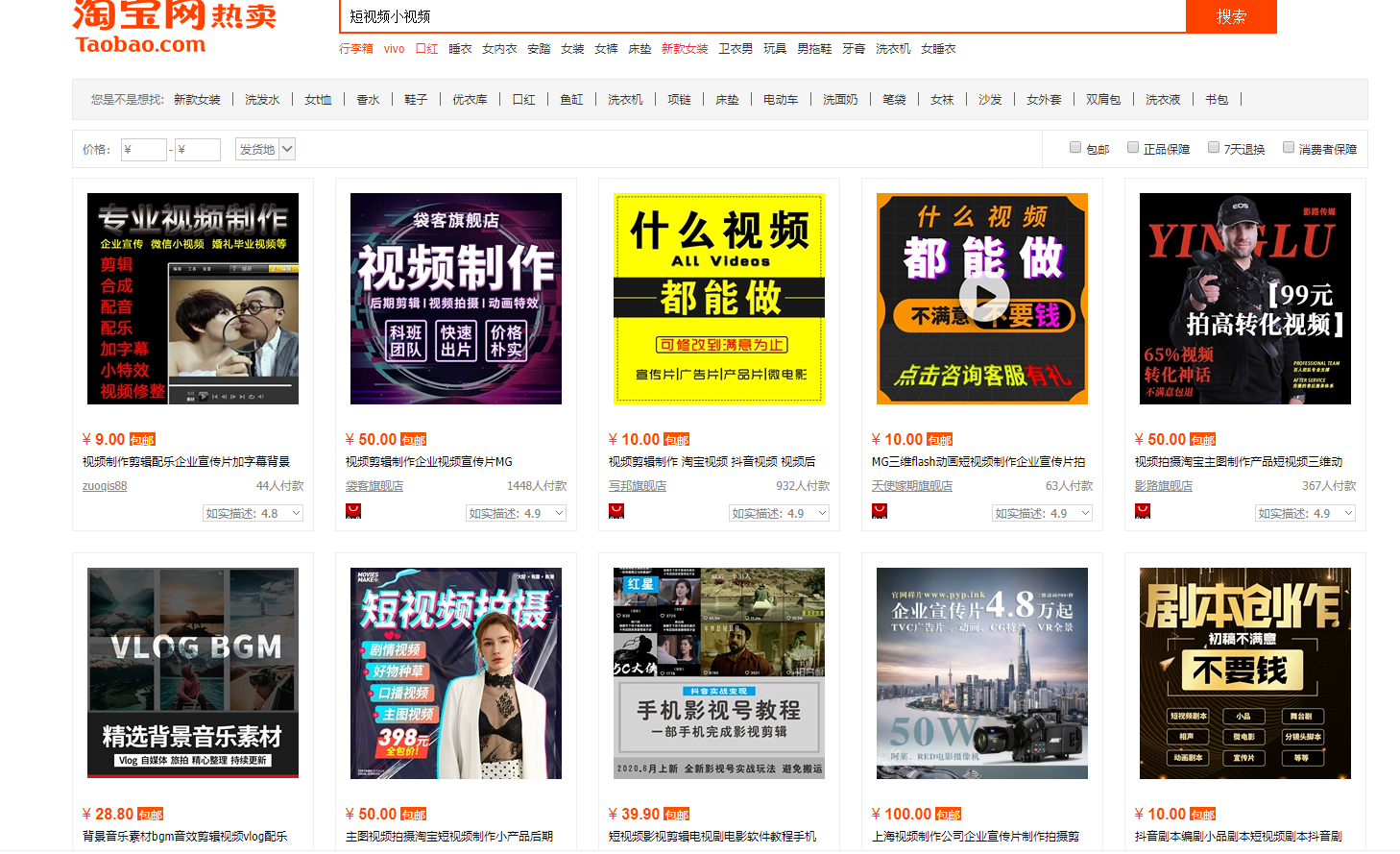
Task: Choose suggestion 书包
Action: [x=1217, y=100]
